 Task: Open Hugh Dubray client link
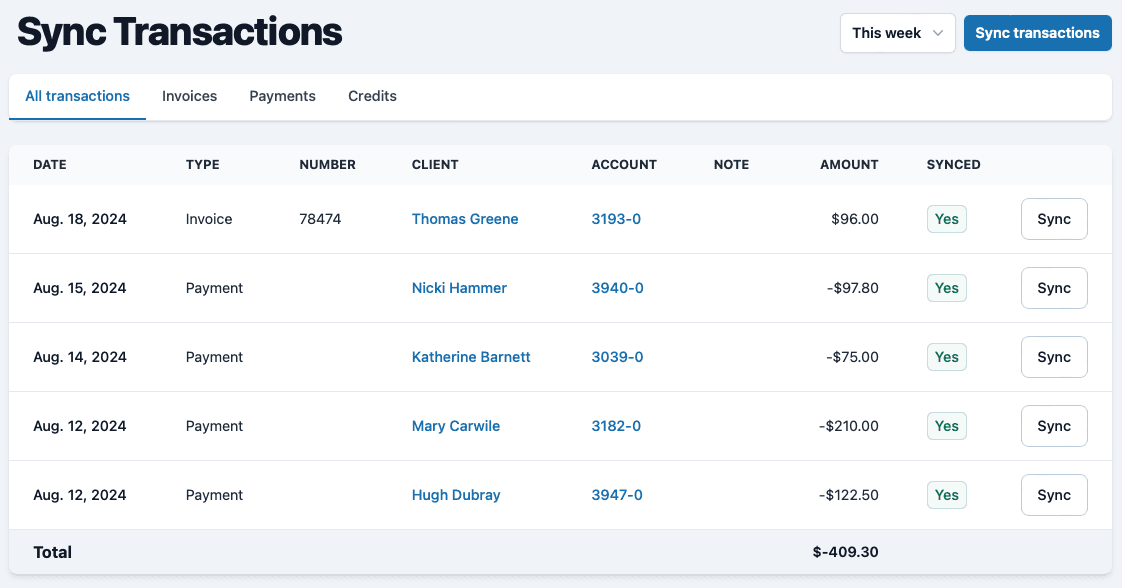[456, 495]
